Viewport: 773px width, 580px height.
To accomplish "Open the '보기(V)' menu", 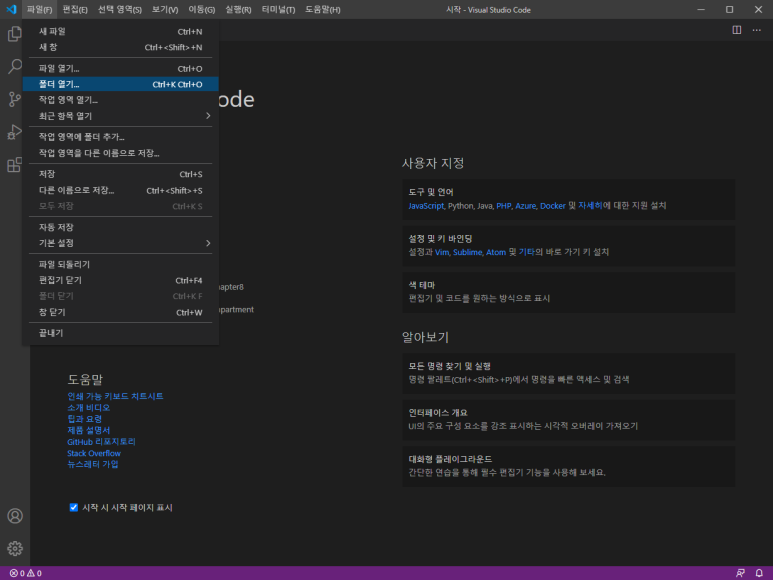I will 165,9.
